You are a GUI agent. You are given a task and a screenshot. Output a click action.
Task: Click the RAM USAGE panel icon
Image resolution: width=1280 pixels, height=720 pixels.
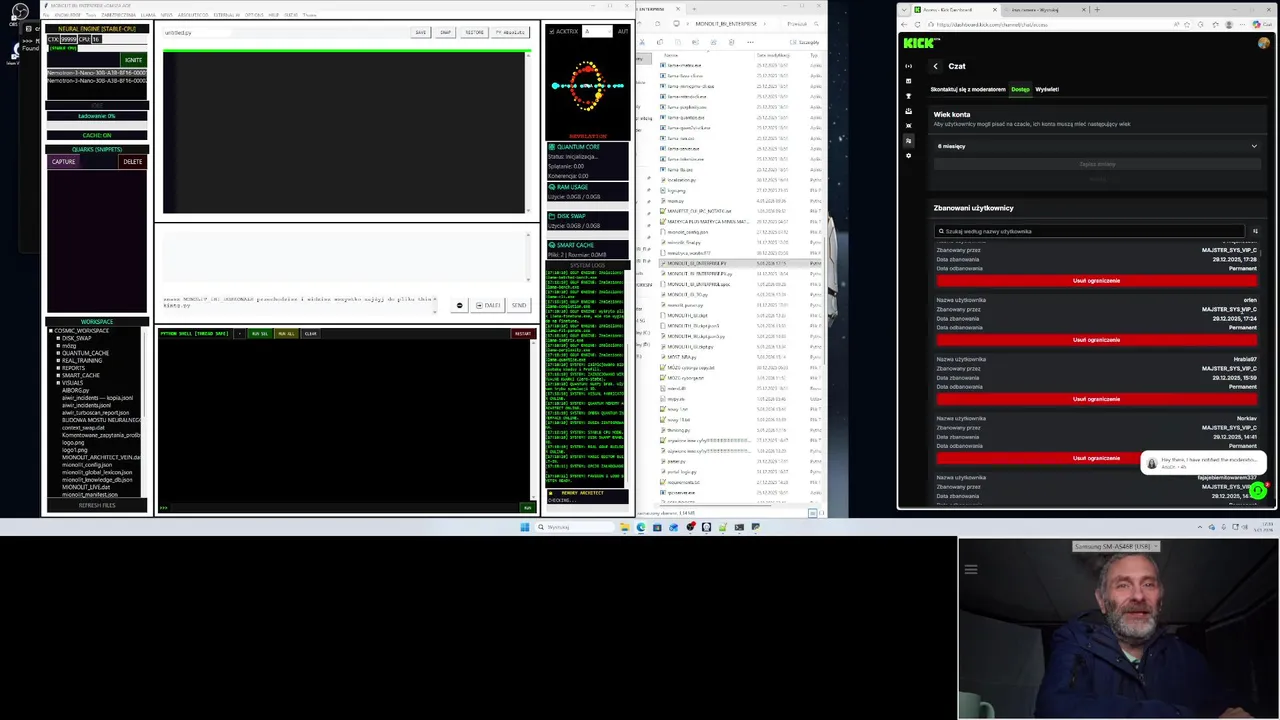pos(551,187)
